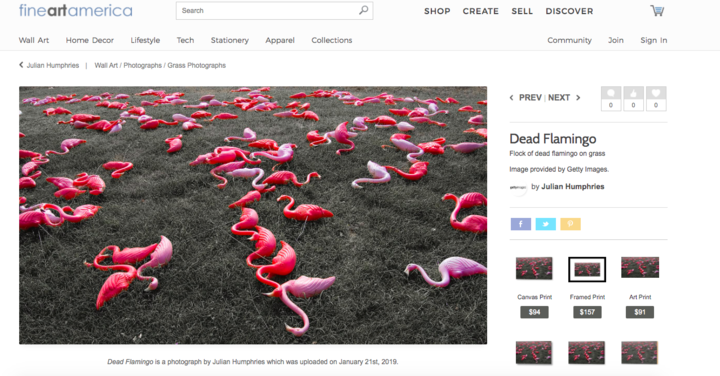Click the Sign In link
Viewport: 720px width, 376px height.
coord(654,40)
